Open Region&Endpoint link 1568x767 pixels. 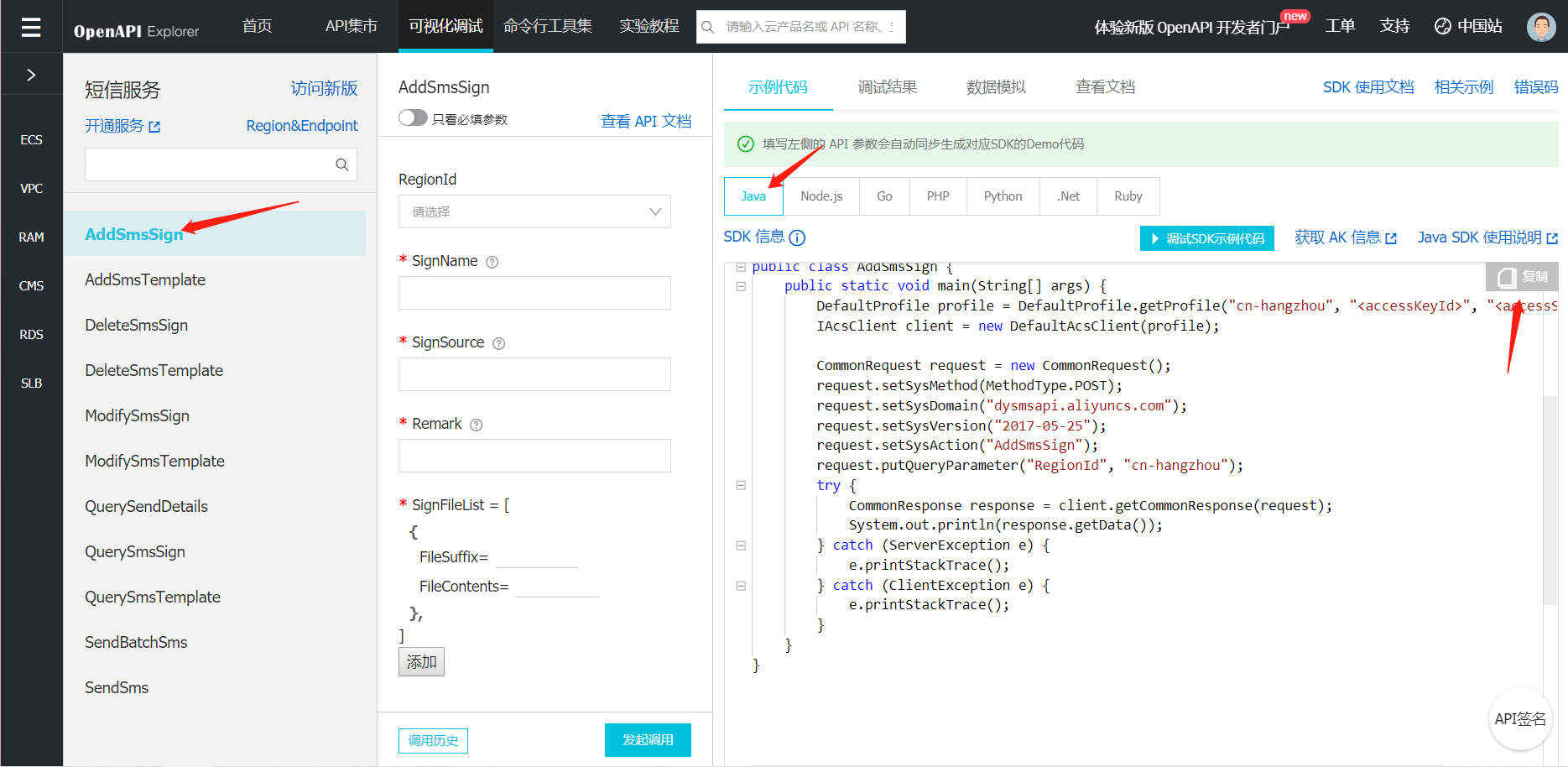tap(302, 126)
